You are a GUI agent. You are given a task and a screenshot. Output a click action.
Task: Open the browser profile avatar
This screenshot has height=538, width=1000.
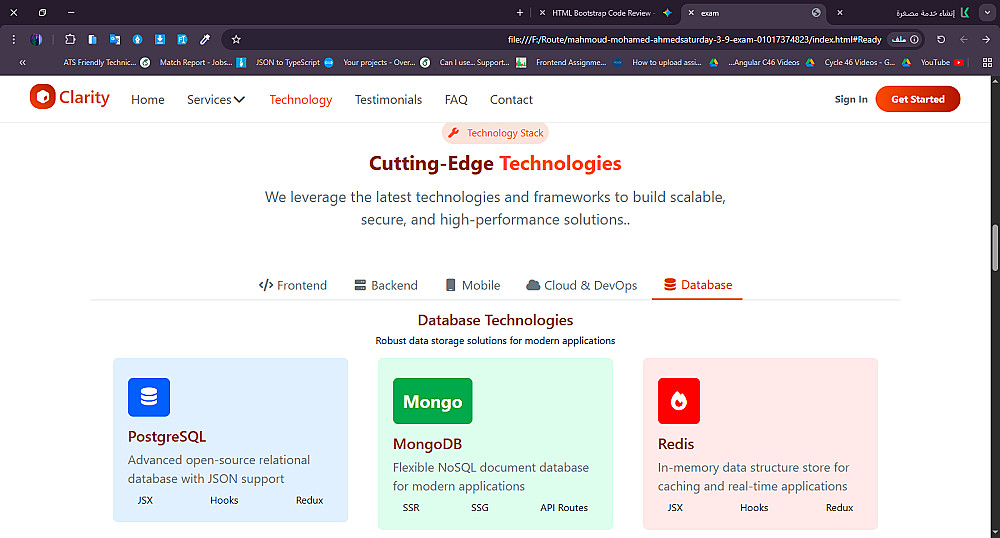click(36, 40)
